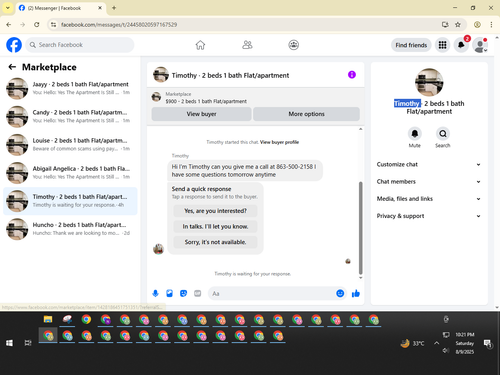Open the apps grid menu icon

[442, 45]
